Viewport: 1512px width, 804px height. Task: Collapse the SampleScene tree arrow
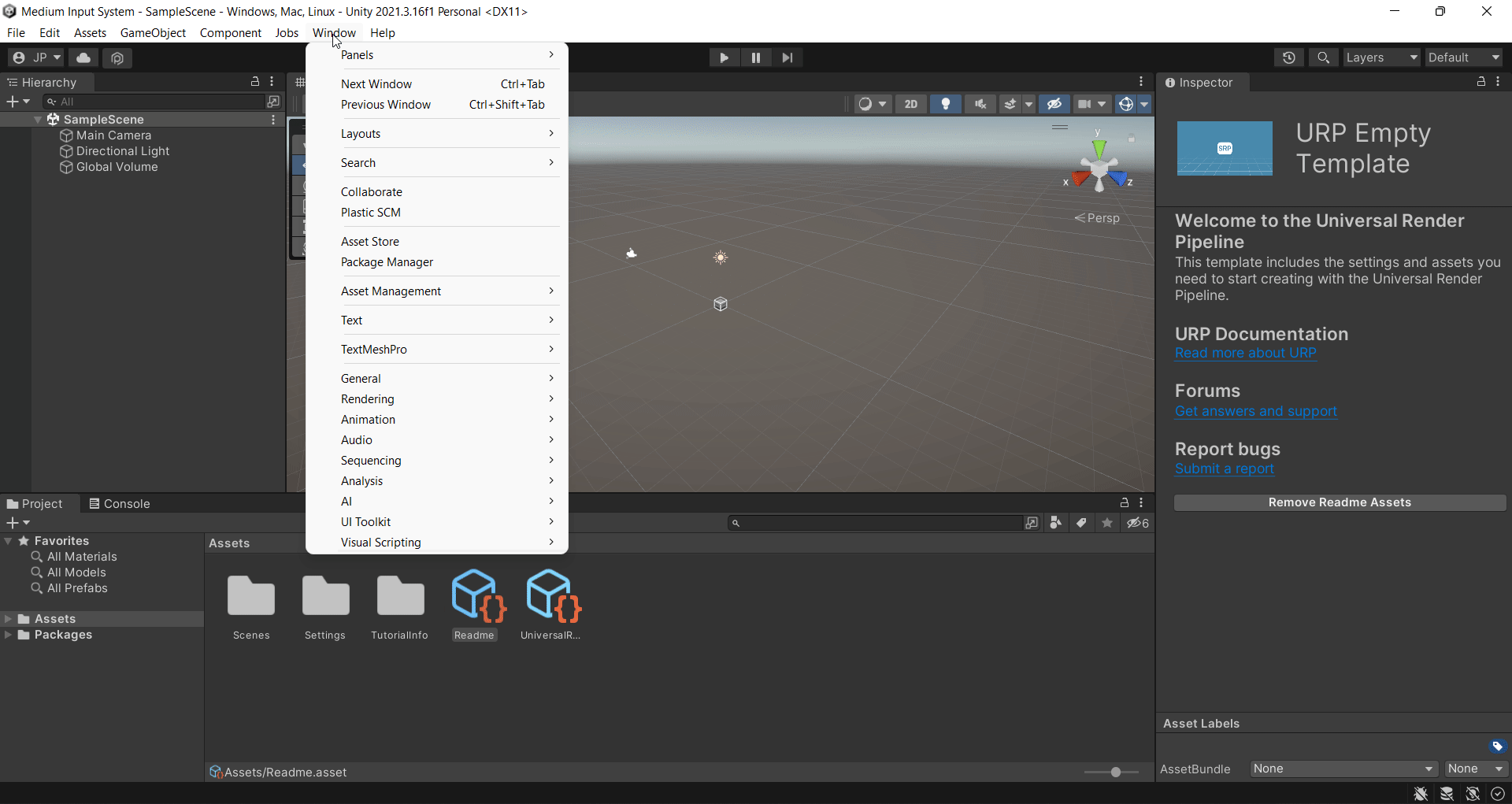[x=38, y=120]
